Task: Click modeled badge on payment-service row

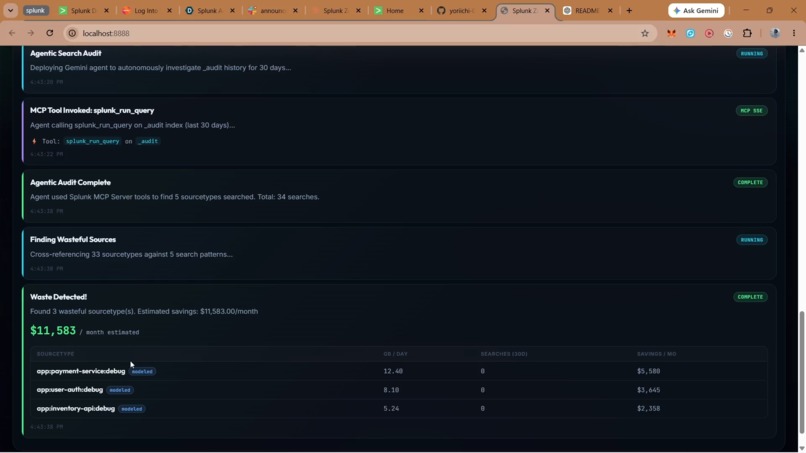Action: click(142, 371)
